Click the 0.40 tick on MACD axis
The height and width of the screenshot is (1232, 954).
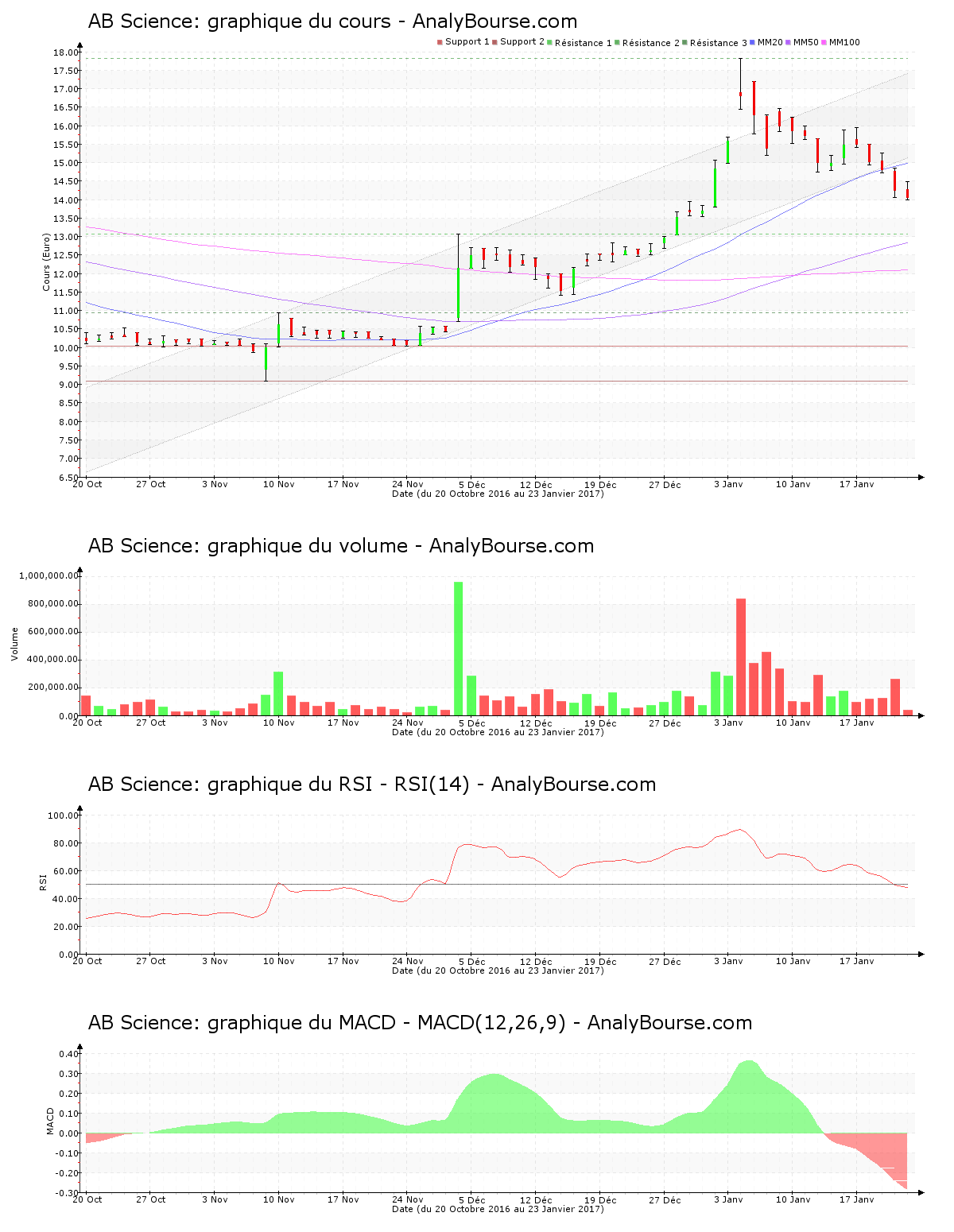(68, 1054)
